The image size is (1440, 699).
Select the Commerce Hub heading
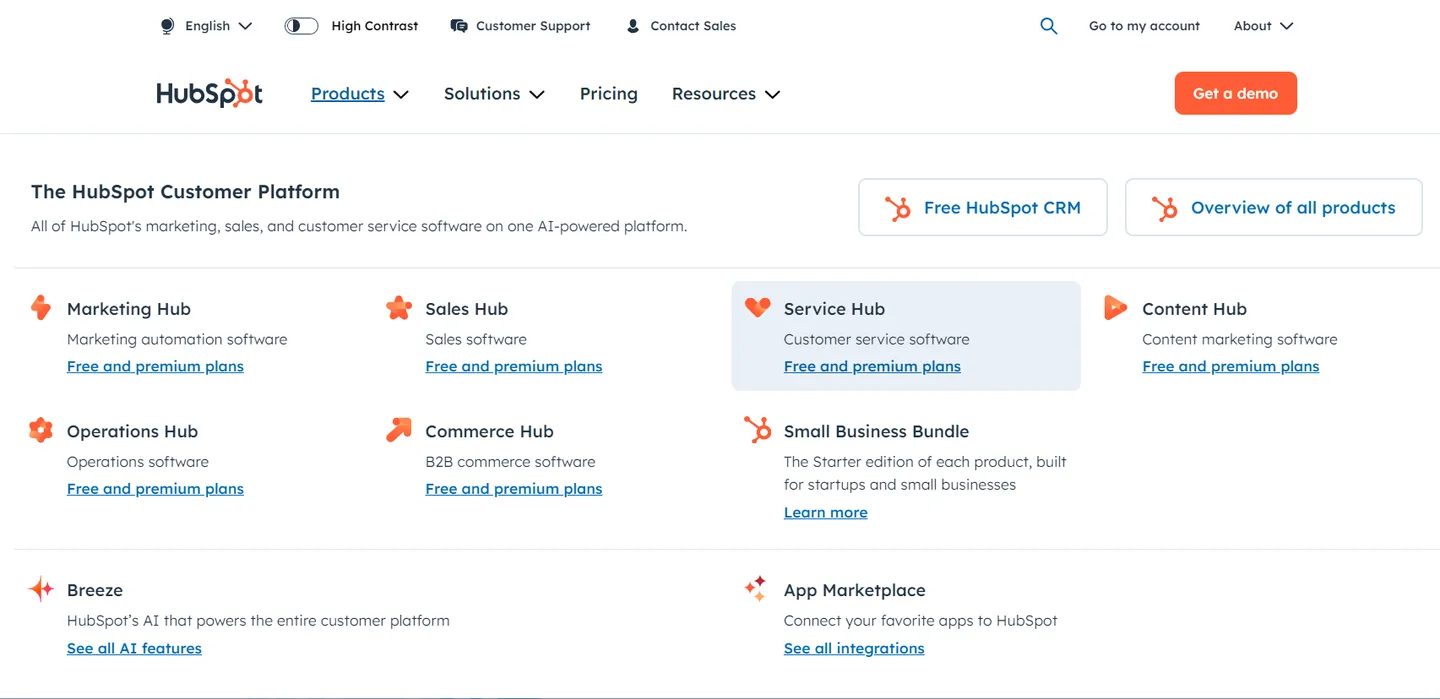click(489, 431)
